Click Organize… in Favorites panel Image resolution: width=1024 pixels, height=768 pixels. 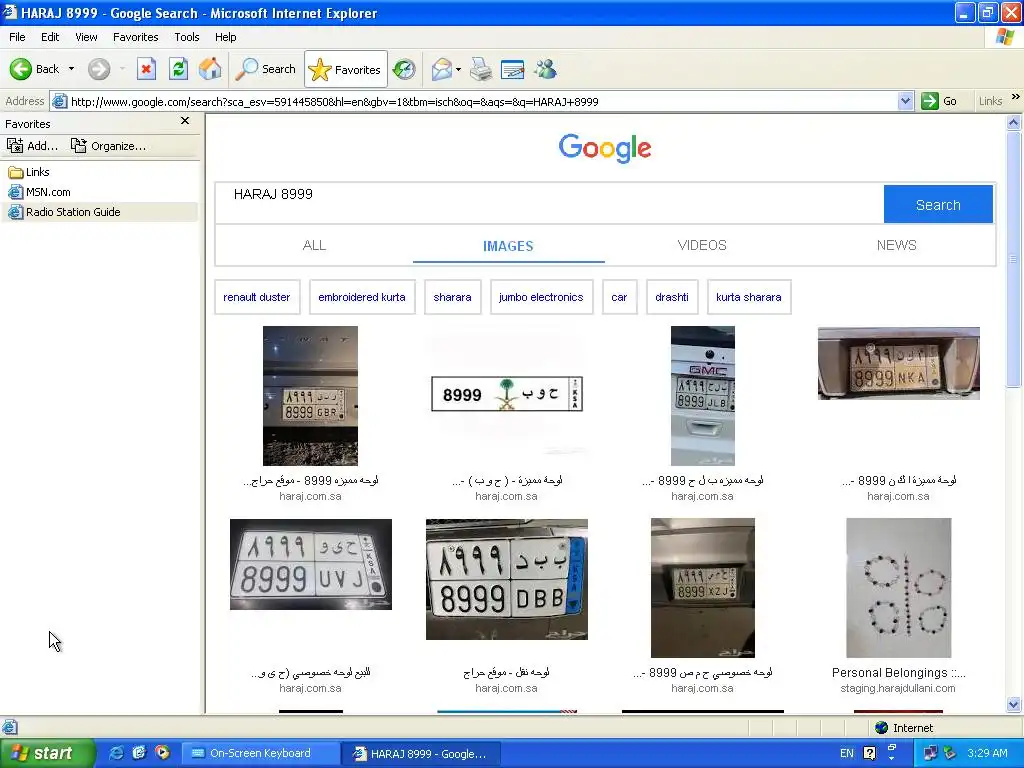(108, 146)
